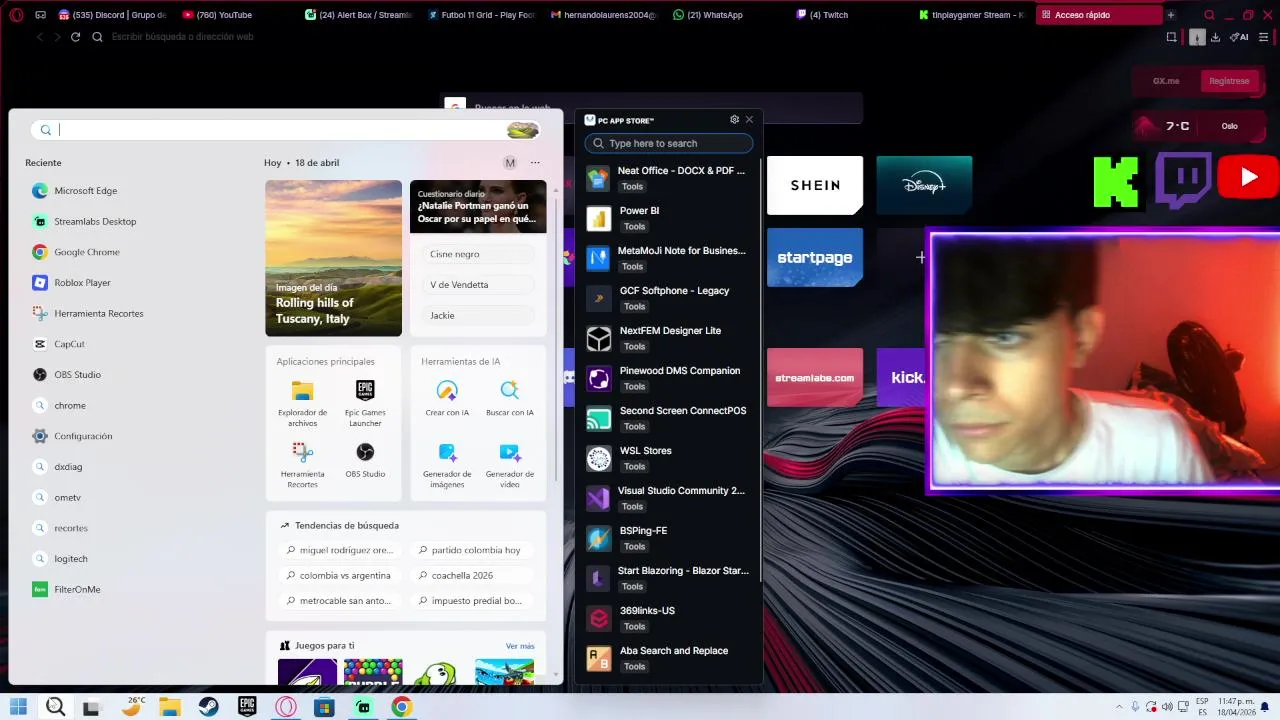This screenshot has height=720, width=1280.
Task: Select Power BI app in store list
Action: coord(668,218)
